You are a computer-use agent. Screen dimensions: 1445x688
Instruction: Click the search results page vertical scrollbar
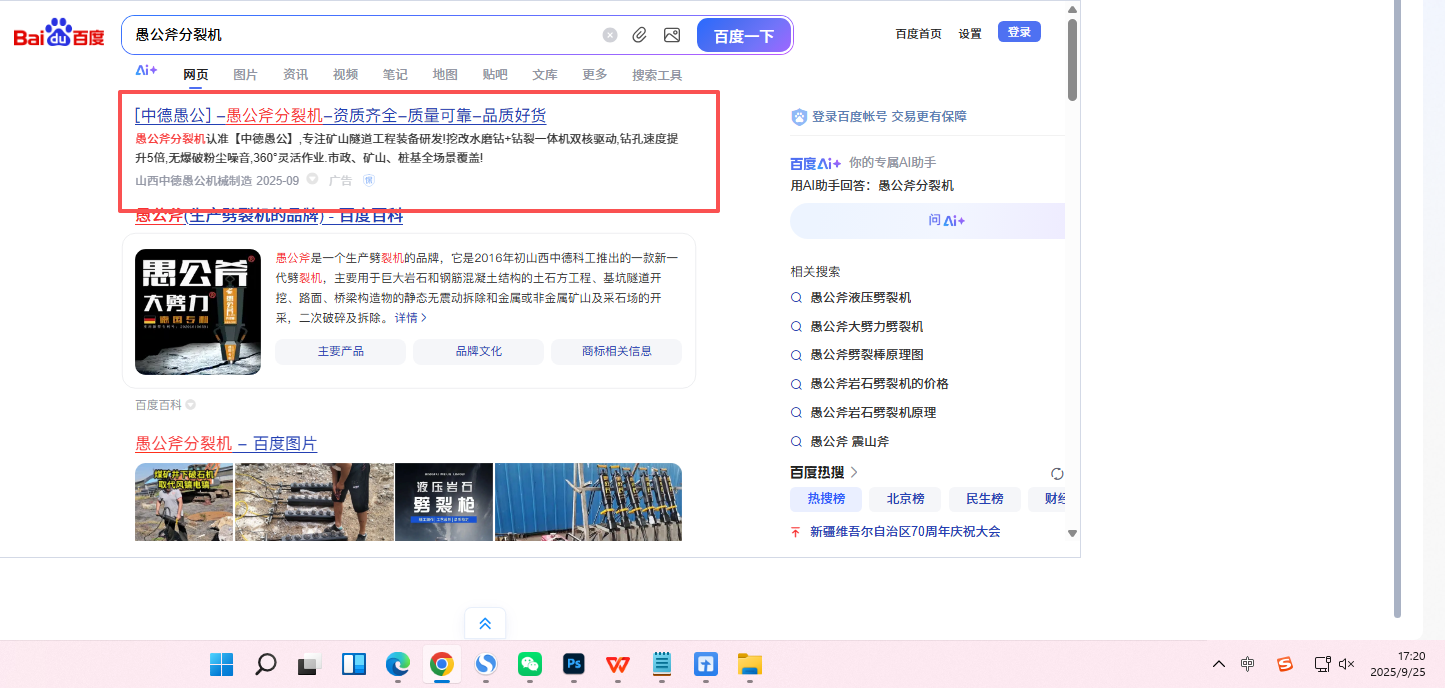[1072, 60]
